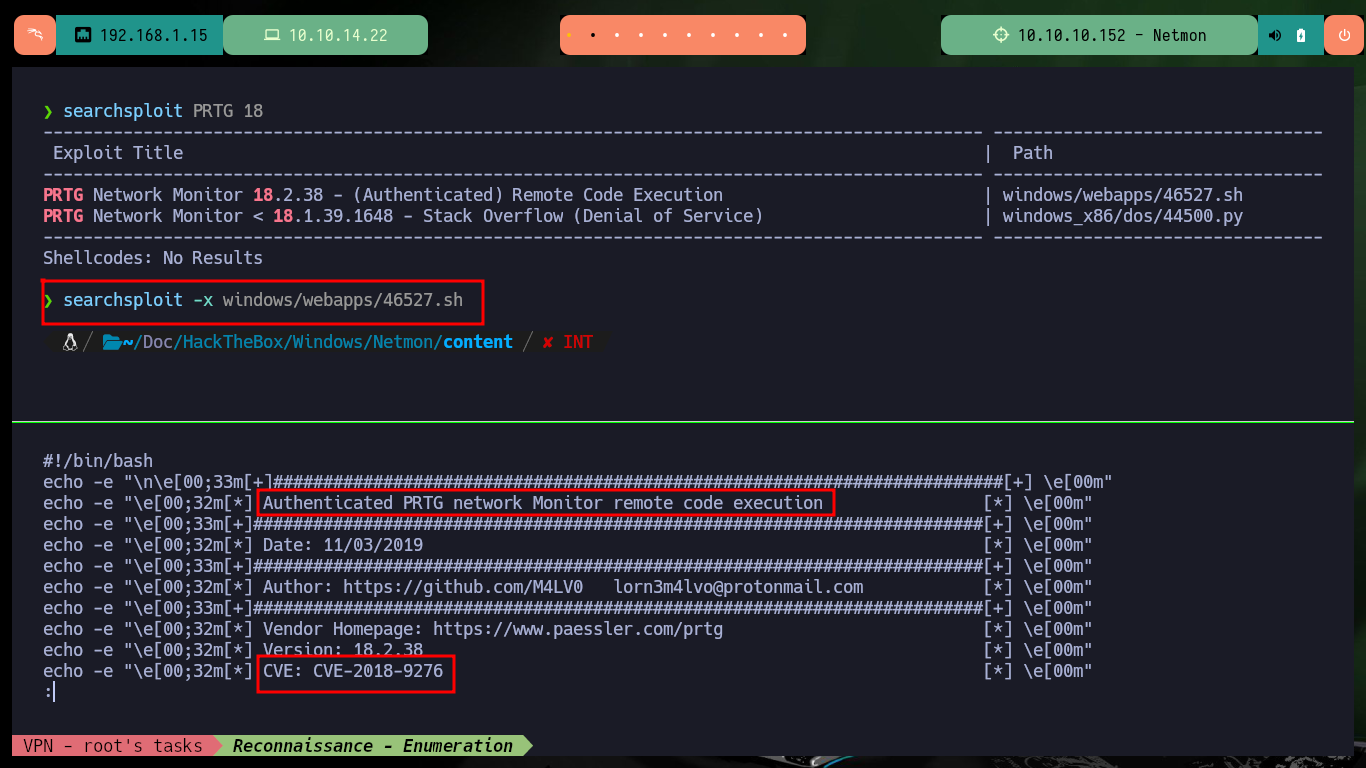Screen dimensions: 1366x768
Task: Click the red INT status text
Action: click(578, 342)
